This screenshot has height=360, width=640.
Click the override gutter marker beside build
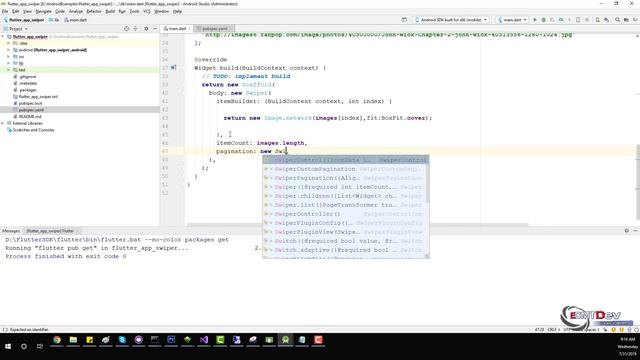tap(173, 68)
